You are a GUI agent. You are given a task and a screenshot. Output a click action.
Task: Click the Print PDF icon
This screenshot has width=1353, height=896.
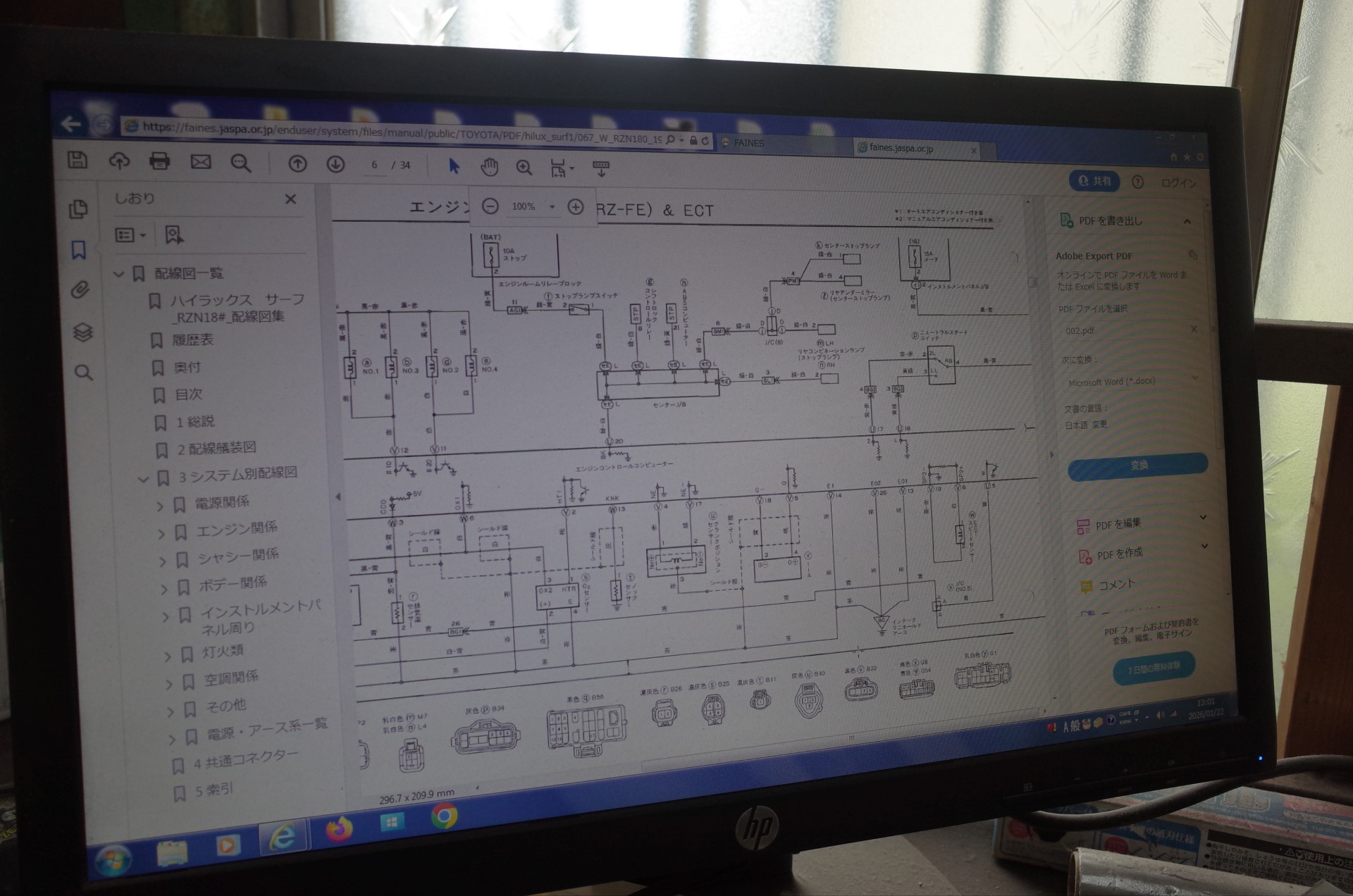point(159,161)
